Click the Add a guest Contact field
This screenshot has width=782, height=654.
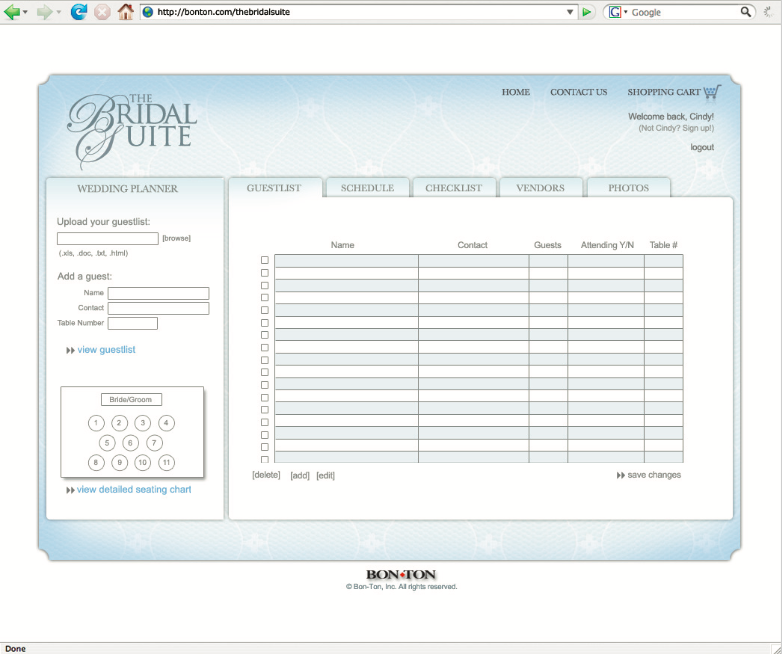tap(159, 308)
